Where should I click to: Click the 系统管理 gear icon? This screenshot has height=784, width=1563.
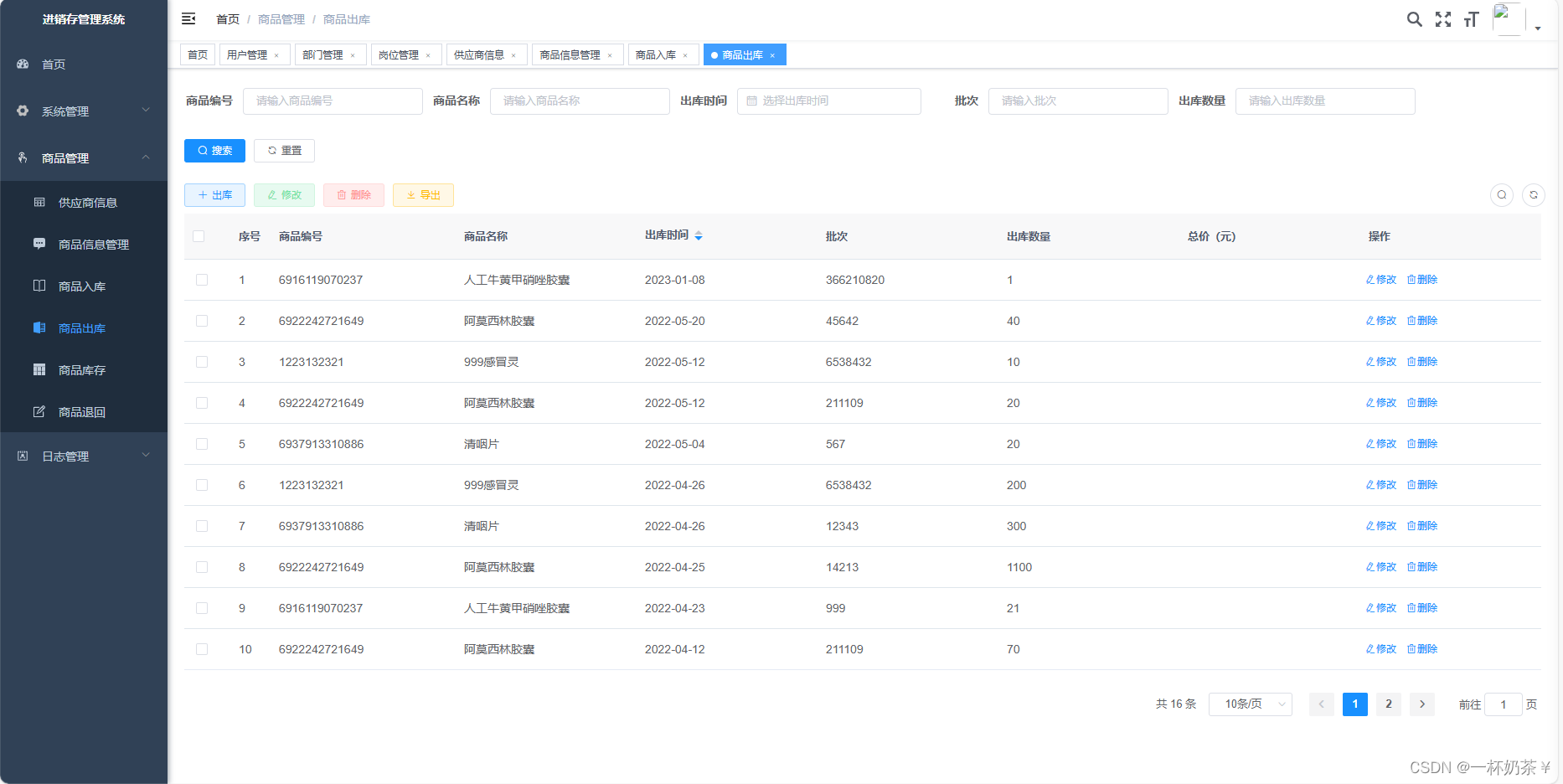click(x=23, y=111)
